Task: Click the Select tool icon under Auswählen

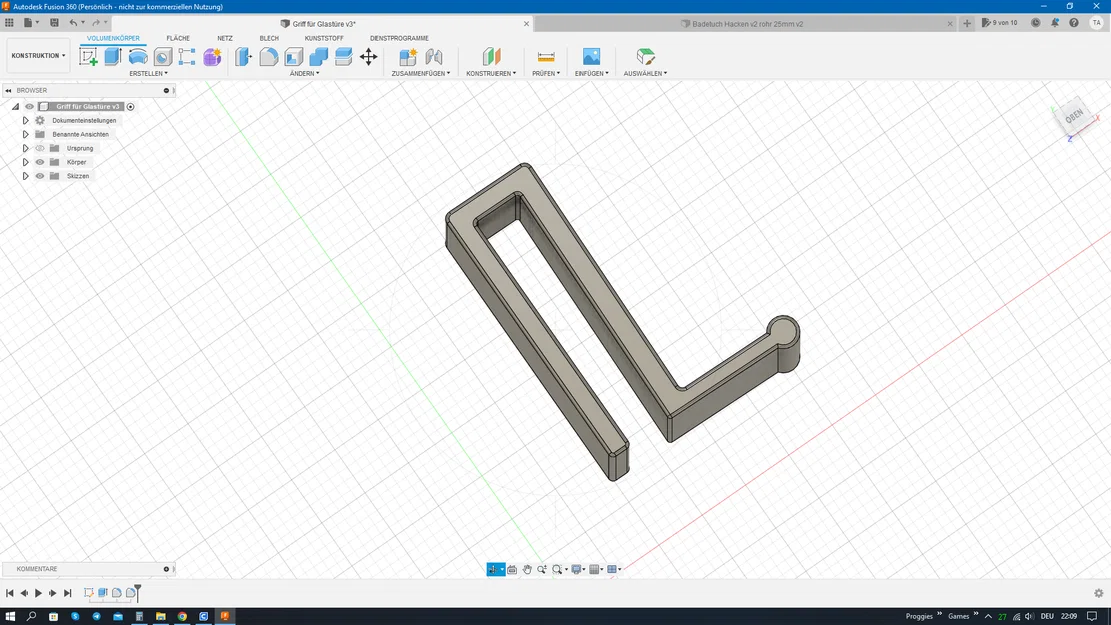Action: [645, 57]
